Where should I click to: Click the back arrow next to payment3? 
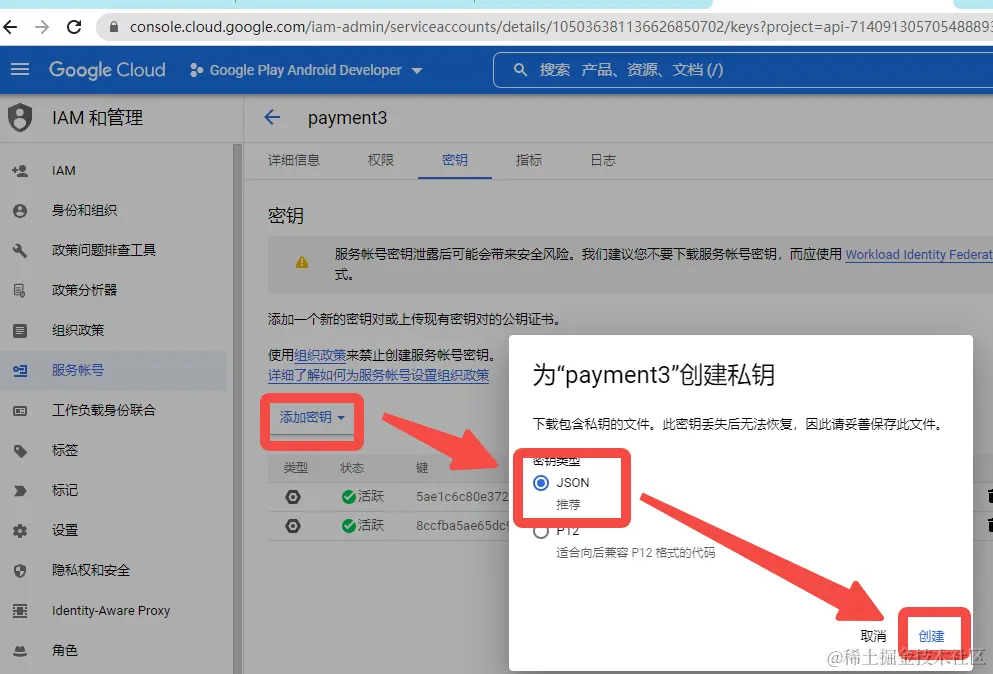click(272, 117)
